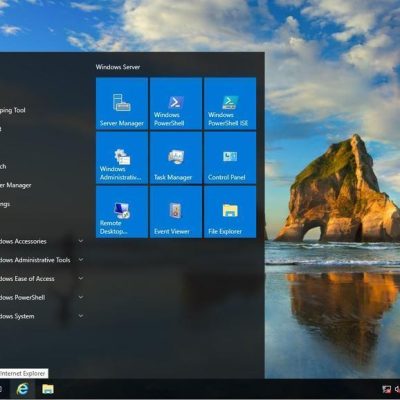The width and height of the screenshot is (400, 400).
Task: Select Server Manager in the app list
Action: pos(16,185)
